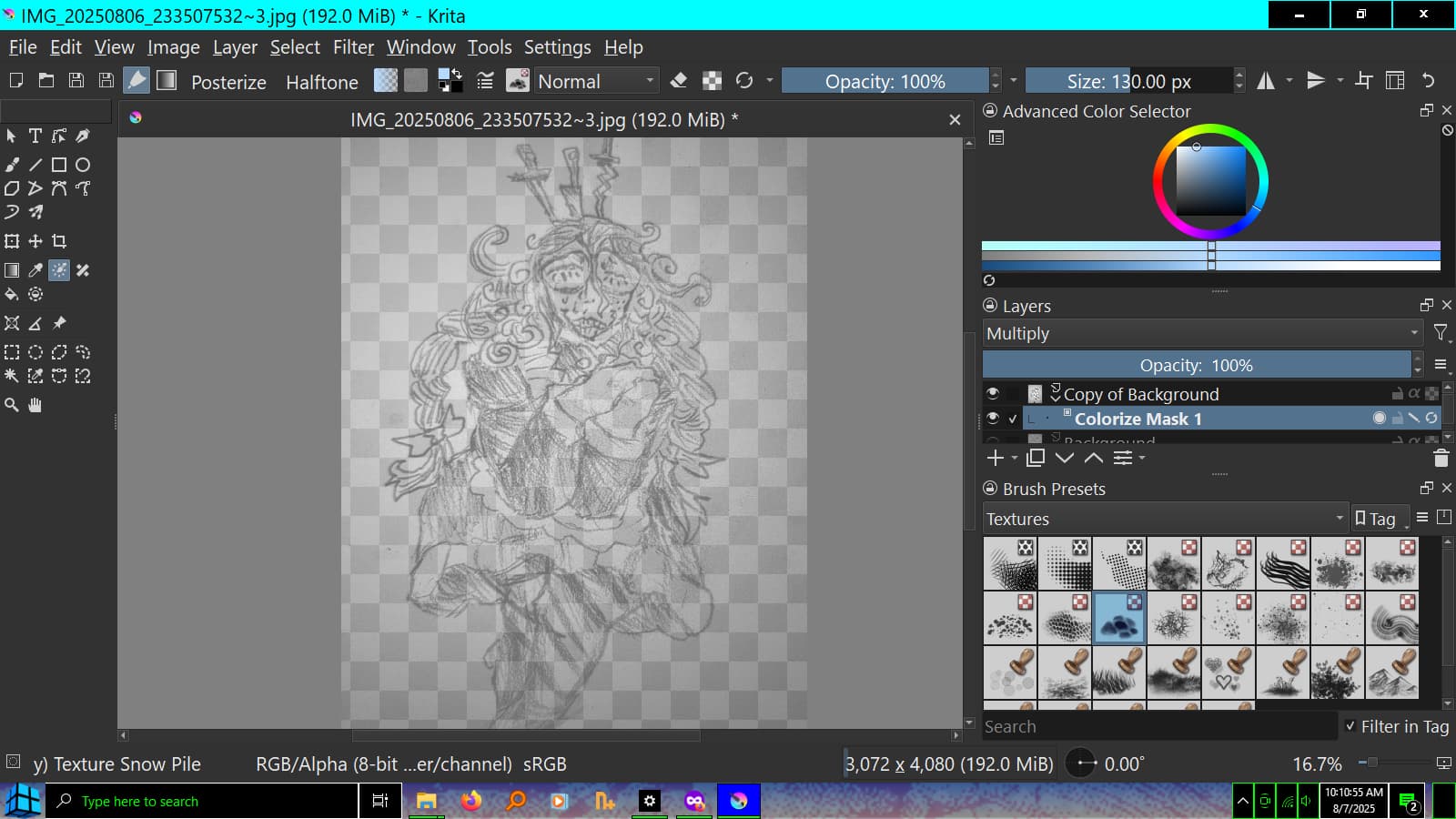Hide the Copy of Background layer
The height and width of the screenshot is (819, 1456).
[x=993, y=393]
